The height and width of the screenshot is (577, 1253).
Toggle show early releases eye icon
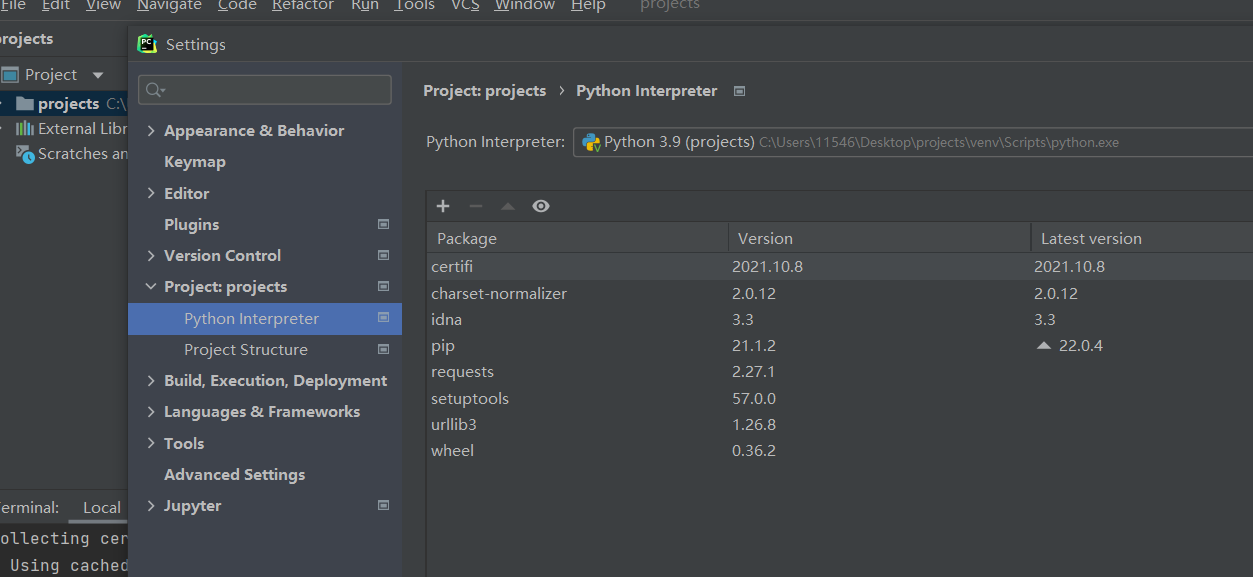point(541,206)
